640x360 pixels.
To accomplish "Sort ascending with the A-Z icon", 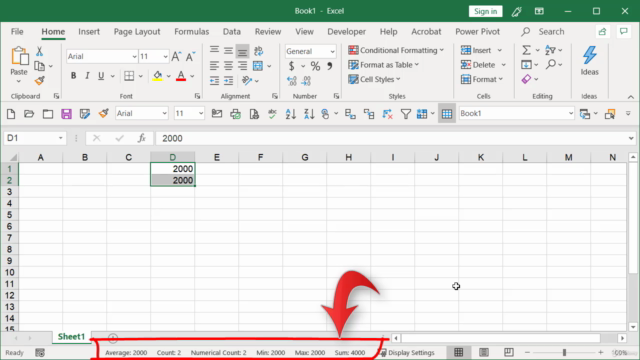I will click(x=291, y=114).
